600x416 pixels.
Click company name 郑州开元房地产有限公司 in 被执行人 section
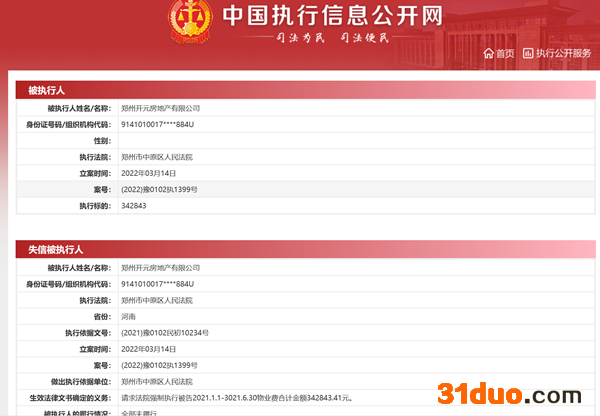coord(160,108)
